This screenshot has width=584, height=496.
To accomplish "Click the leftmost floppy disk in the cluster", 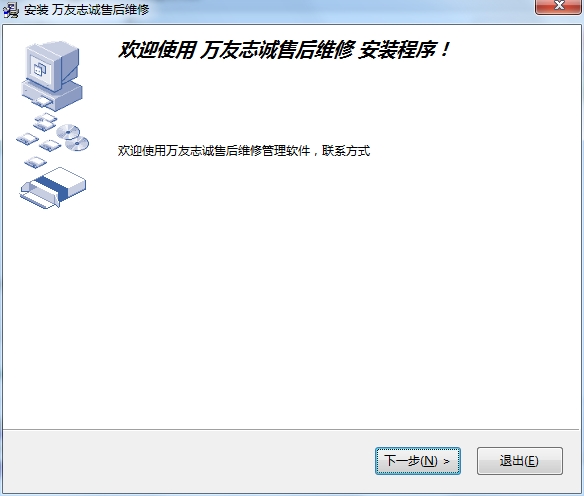I will 27,139.
